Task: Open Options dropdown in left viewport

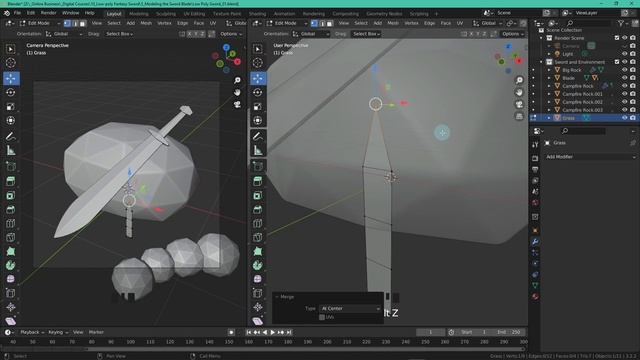Action: [x=230, y=34]
